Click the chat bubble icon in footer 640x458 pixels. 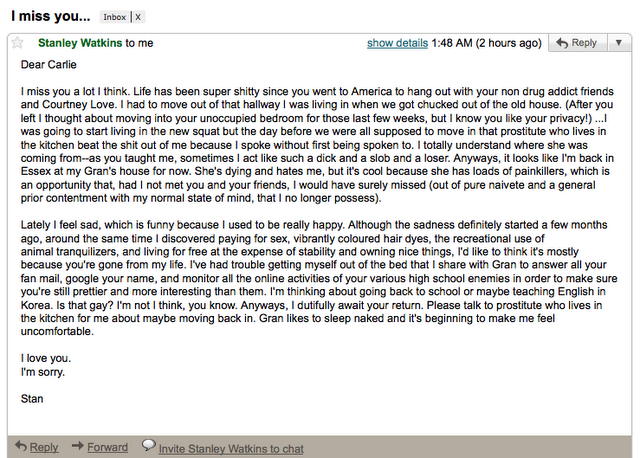click(149, 446)
